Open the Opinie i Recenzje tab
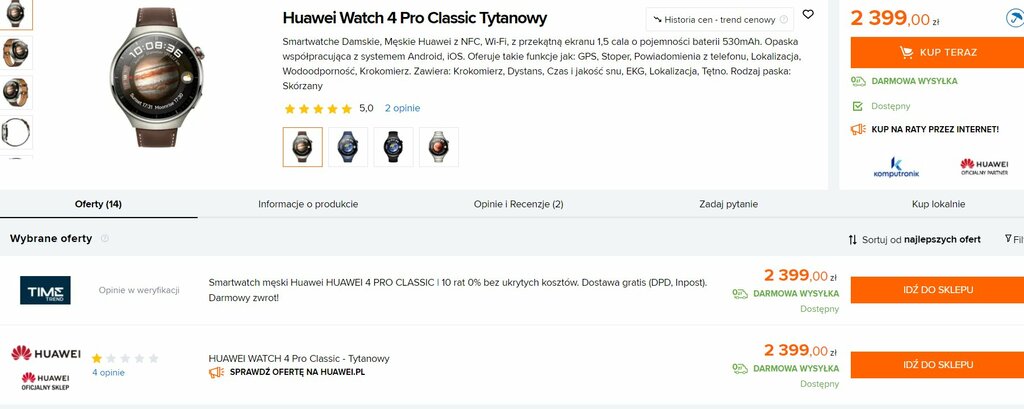Screen dimensions: 1024x409 click(x=519, y=204)
